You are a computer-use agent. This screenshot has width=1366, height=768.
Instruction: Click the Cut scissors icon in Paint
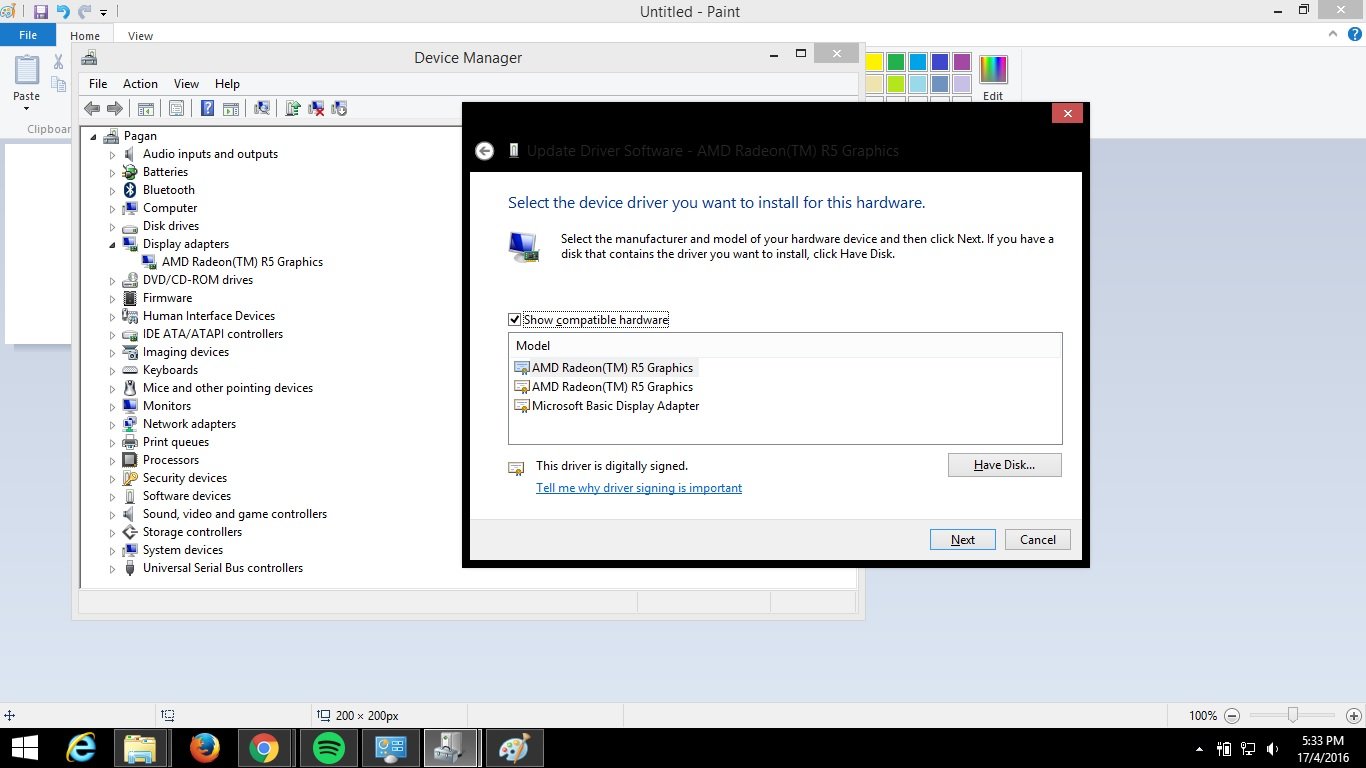pyautogui.click(x=59, y=62)
